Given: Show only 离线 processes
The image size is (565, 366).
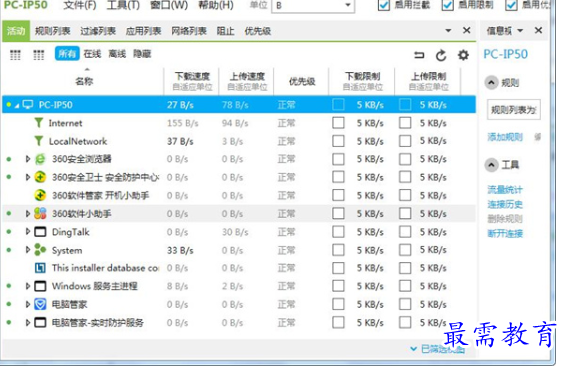Looking at the screenshot, I should [117, 54].
